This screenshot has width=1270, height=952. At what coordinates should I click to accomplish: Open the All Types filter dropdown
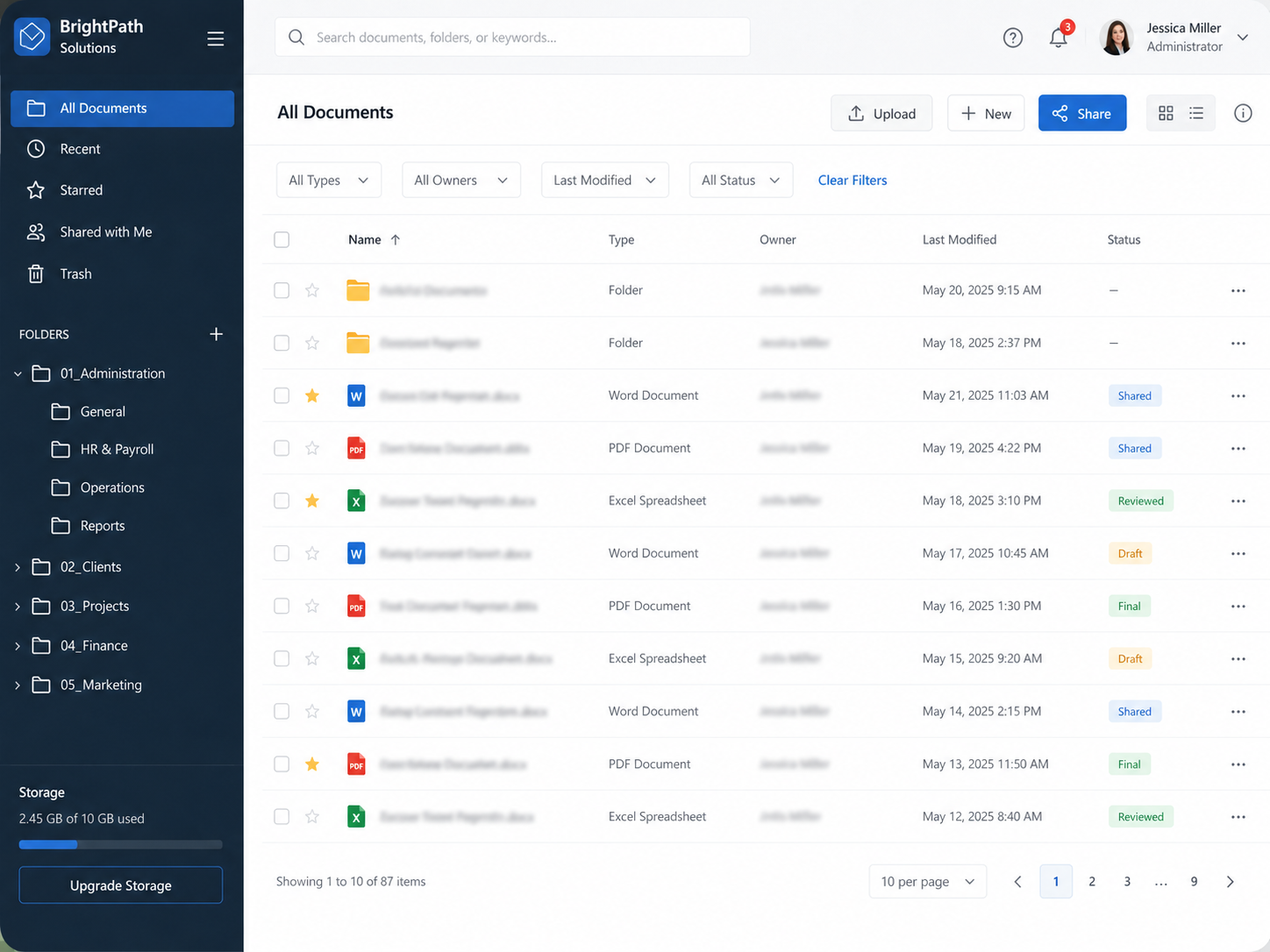(x=329, y=180)
